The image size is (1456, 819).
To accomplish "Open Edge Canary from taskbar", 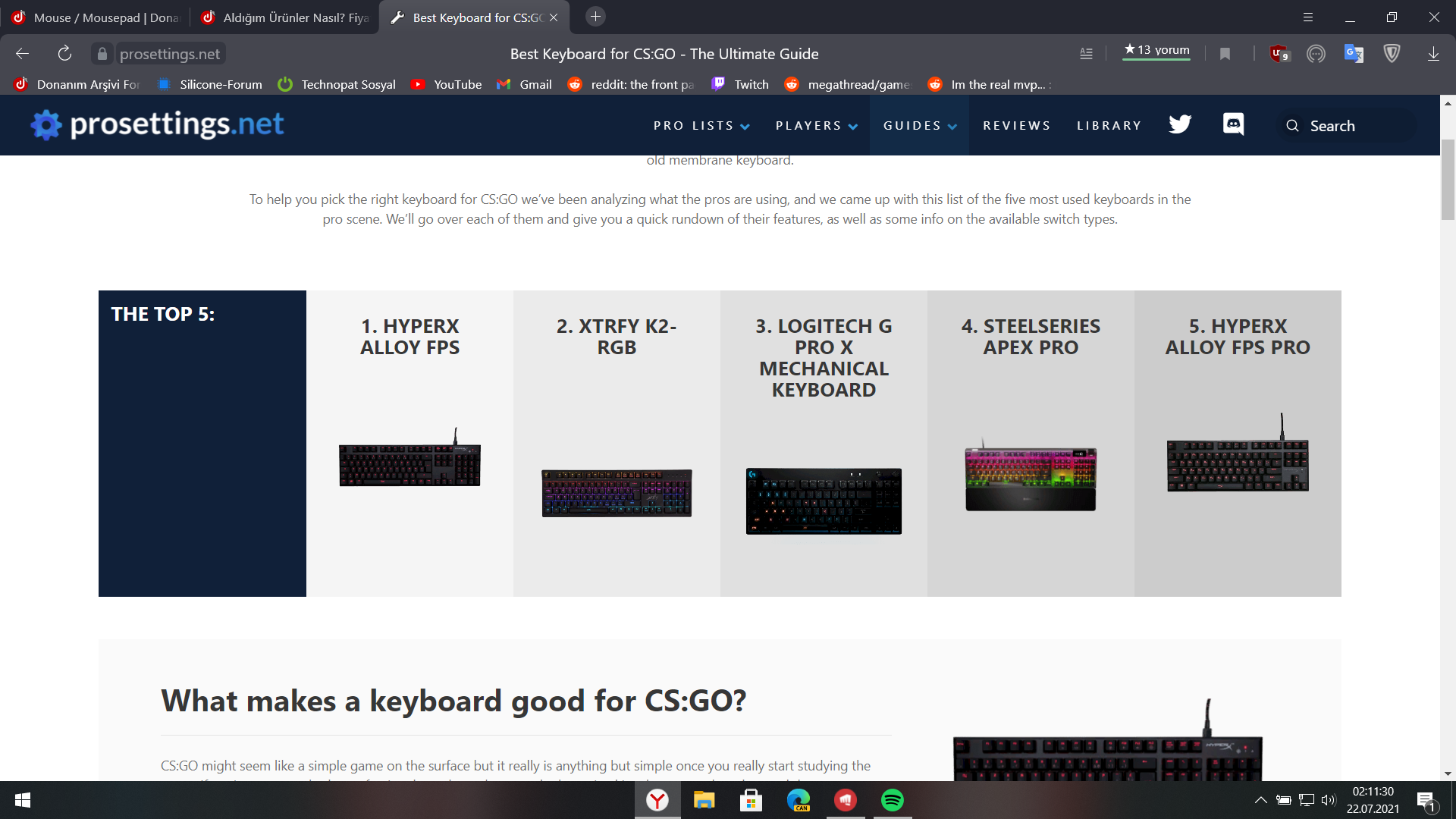I will (x=799, y=800).
